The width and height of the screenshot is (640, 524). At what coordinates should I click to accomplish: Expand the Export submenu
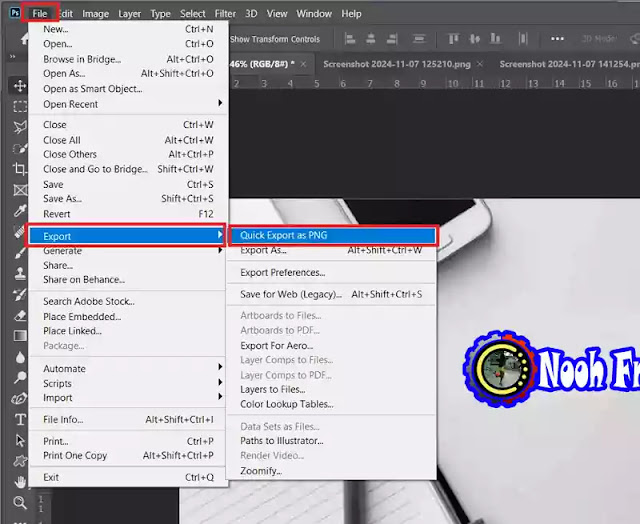[127, 236]
